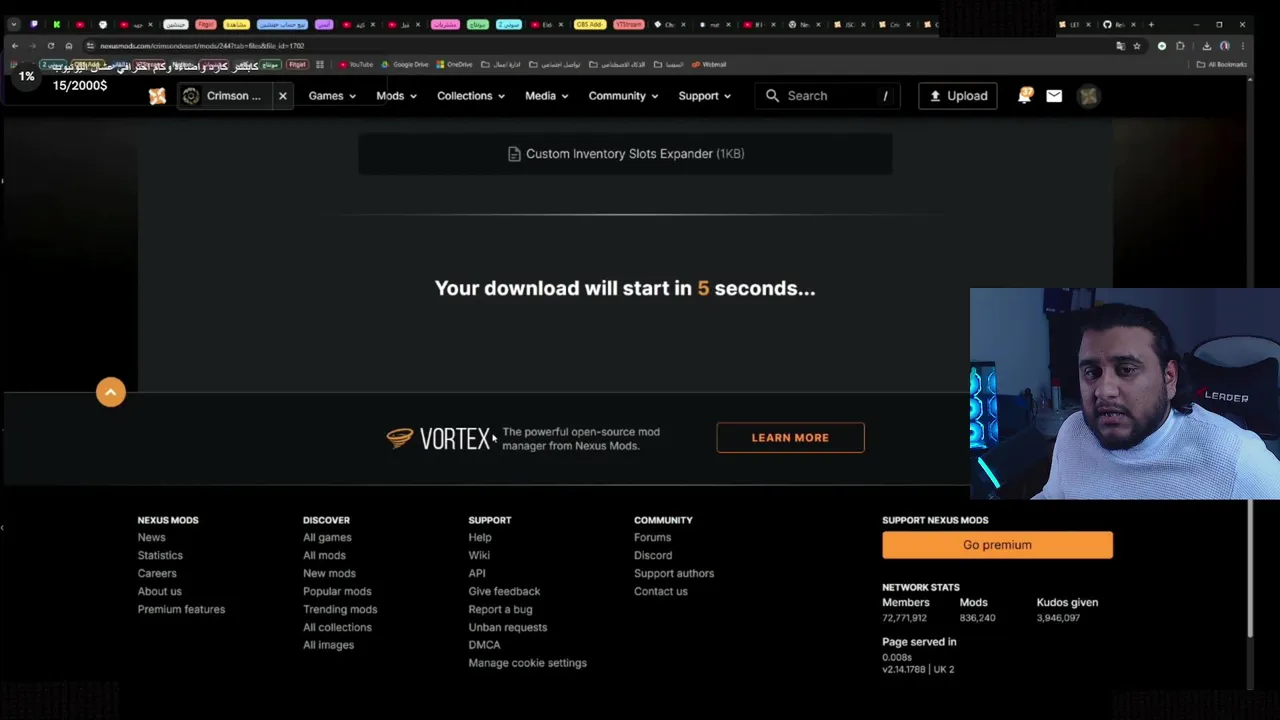Image resolution: width=1280 pixels, height=720 pixels.
Task: Open the Webmail bookmark
Action: (709, 65)
